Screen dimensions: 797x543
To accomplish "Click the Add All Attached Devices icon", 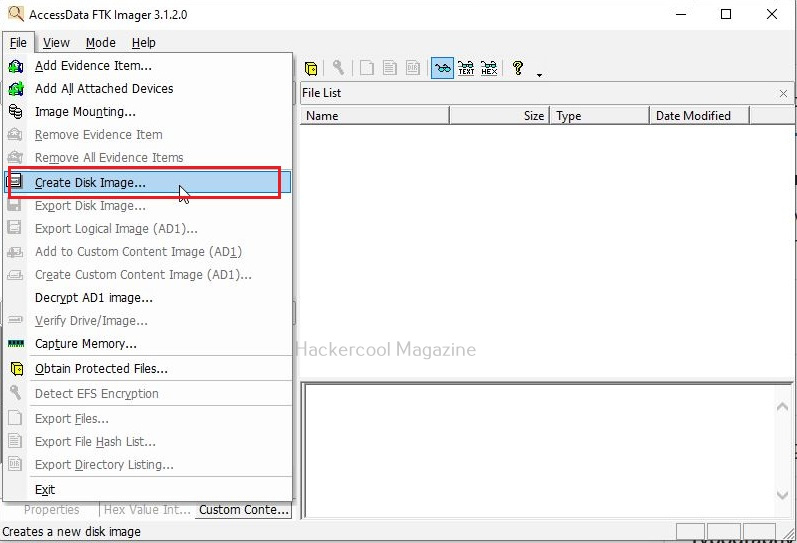I will pyautogui.click(x=16, y=89).
